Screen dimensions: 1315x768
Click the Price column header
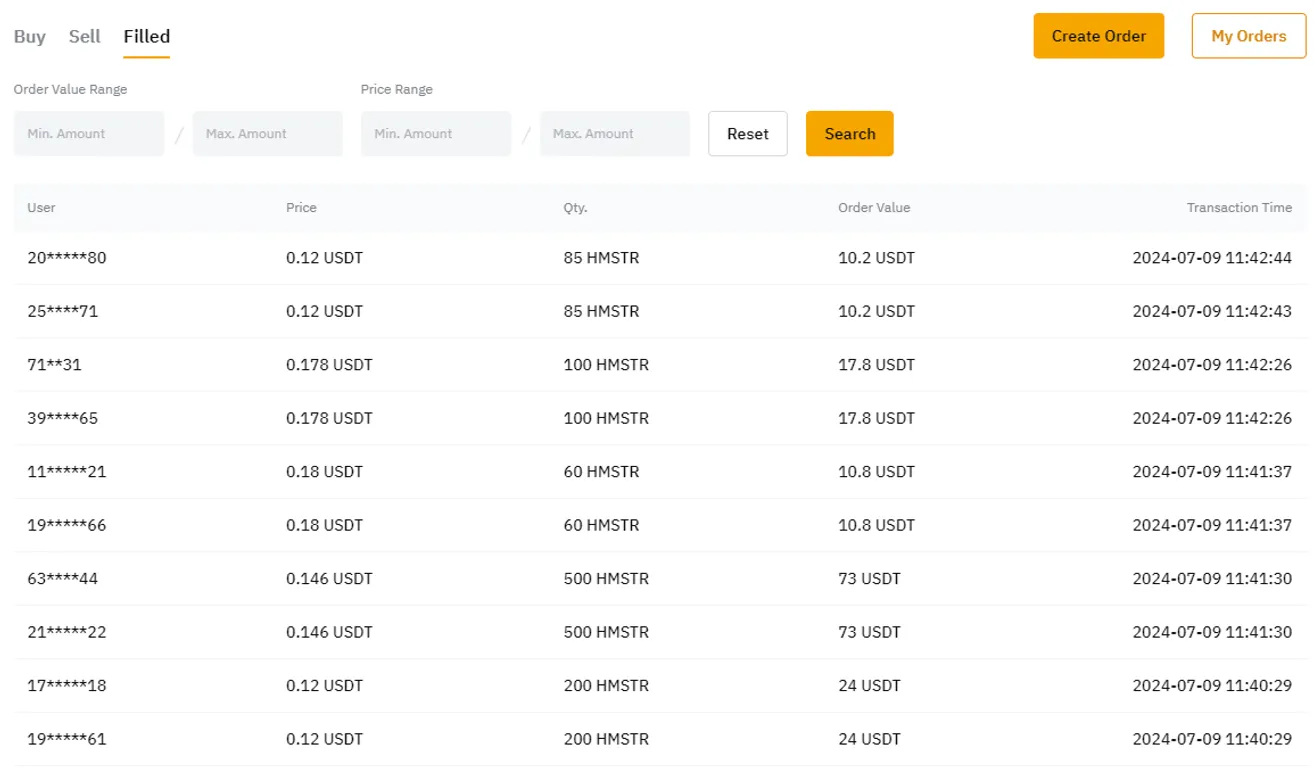point(301,208)
